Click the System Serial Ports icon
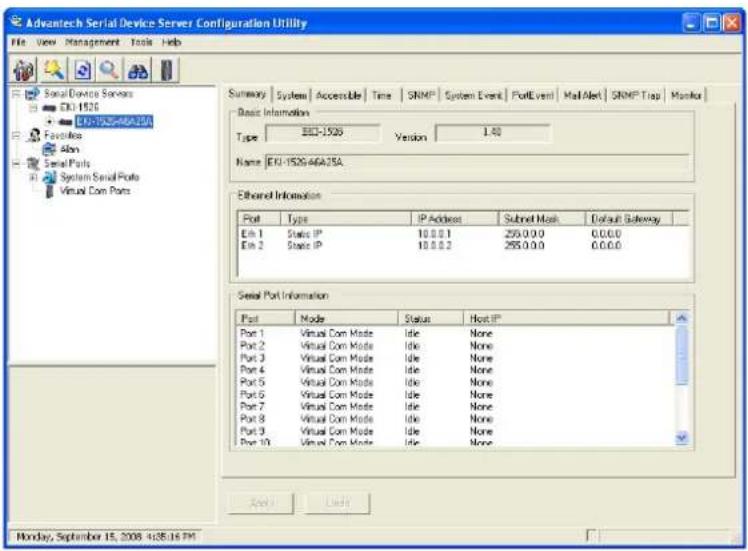 pos(49,177)
